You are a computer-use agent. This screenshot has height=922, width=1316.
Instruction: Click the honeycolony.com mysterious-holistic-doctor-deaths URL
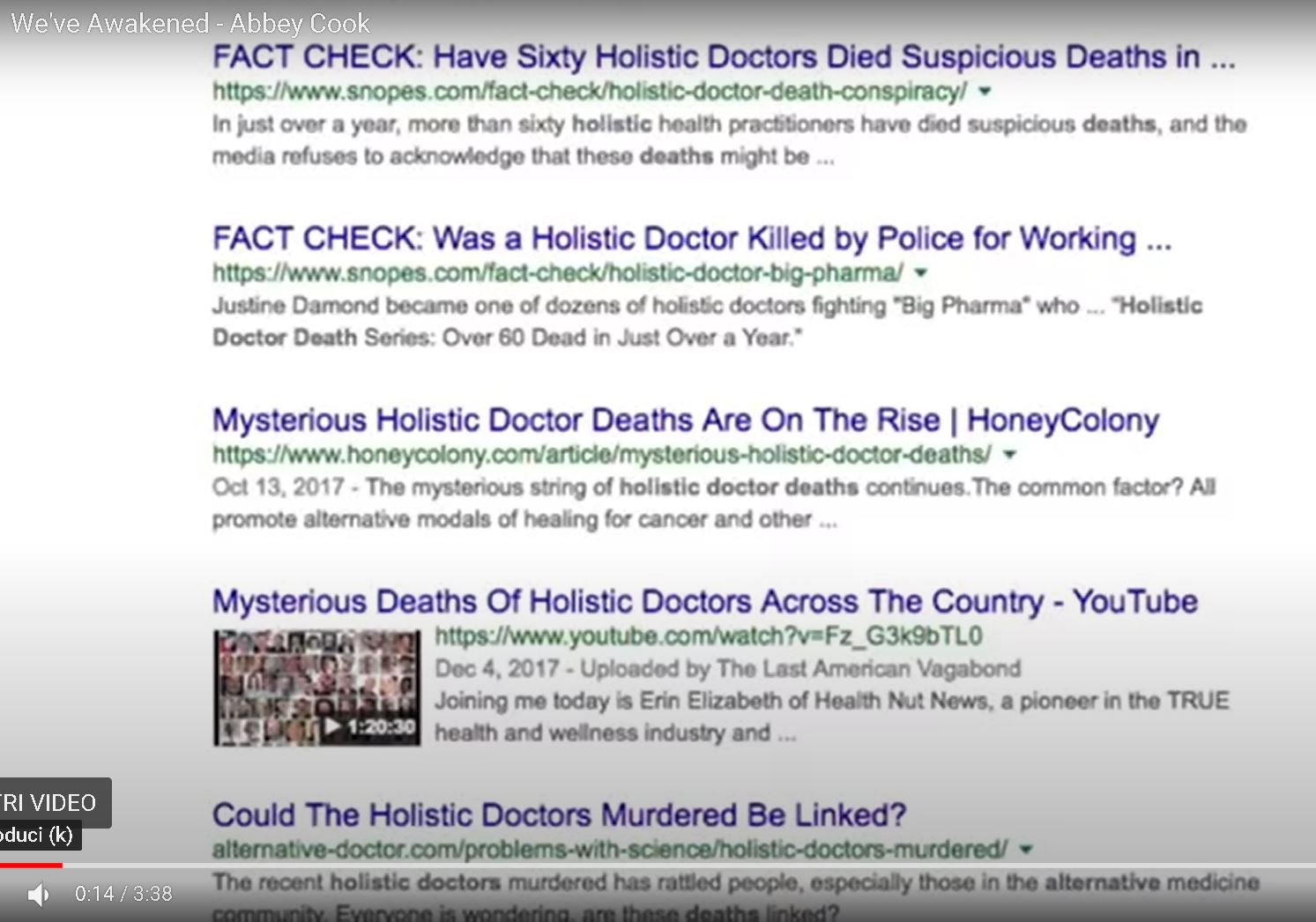pyautogui.click(x=602, y=455)
